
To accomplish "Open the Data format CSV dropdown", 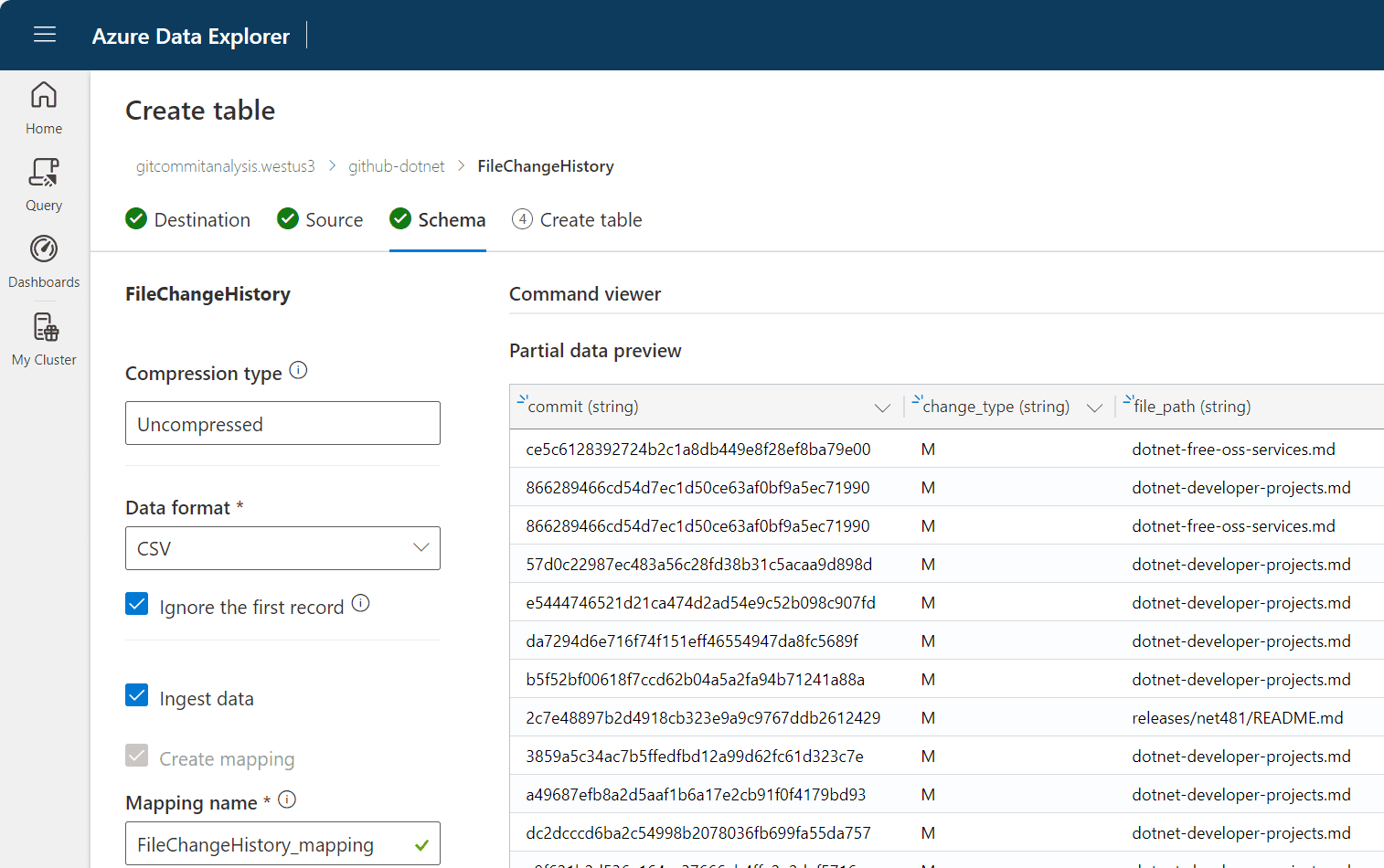I will (x=282, y=548).
